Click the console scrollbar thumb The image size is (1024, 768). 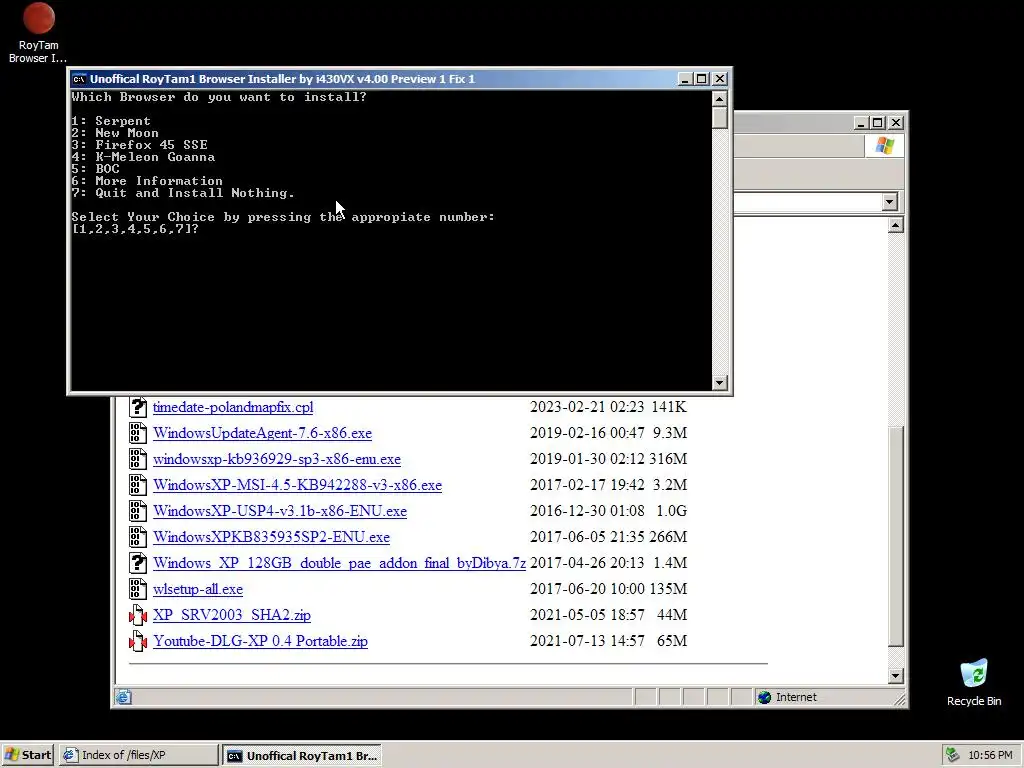[720, 118]
